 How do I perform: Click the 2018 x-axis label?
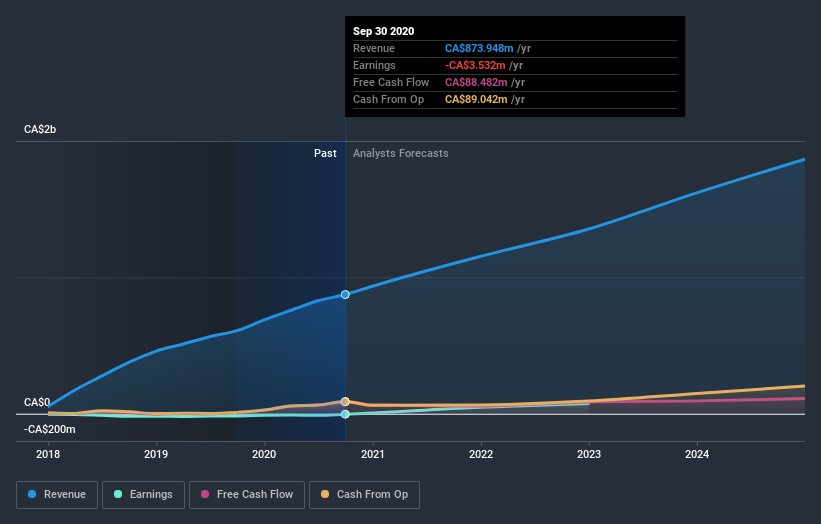(x=48, y=454)
